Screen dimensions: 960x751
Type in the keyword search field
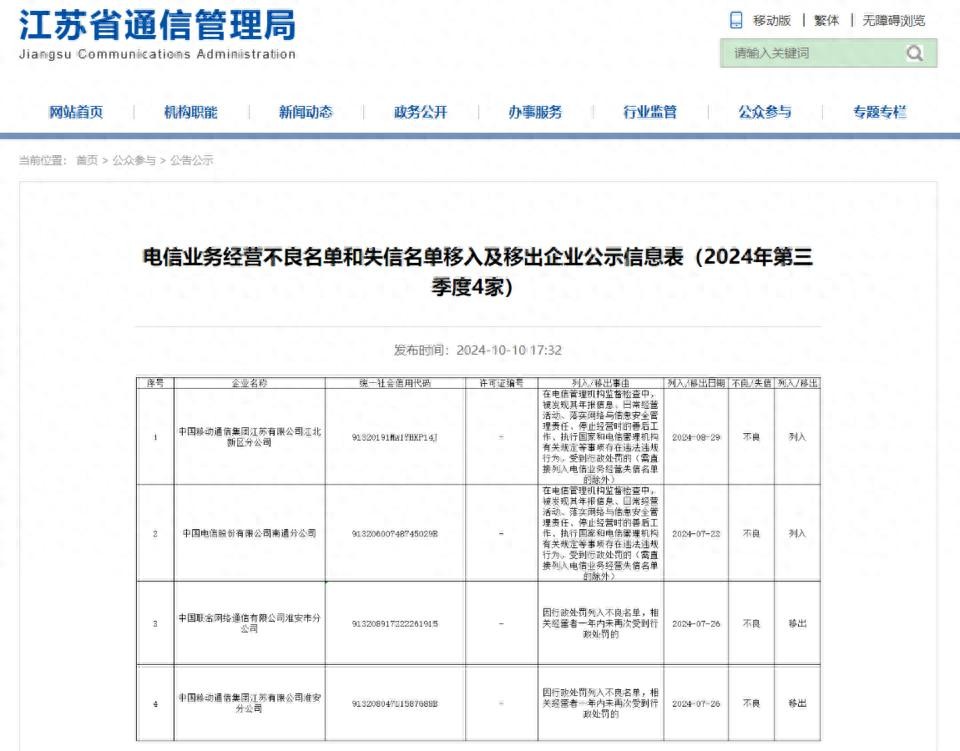pos(810,53)
